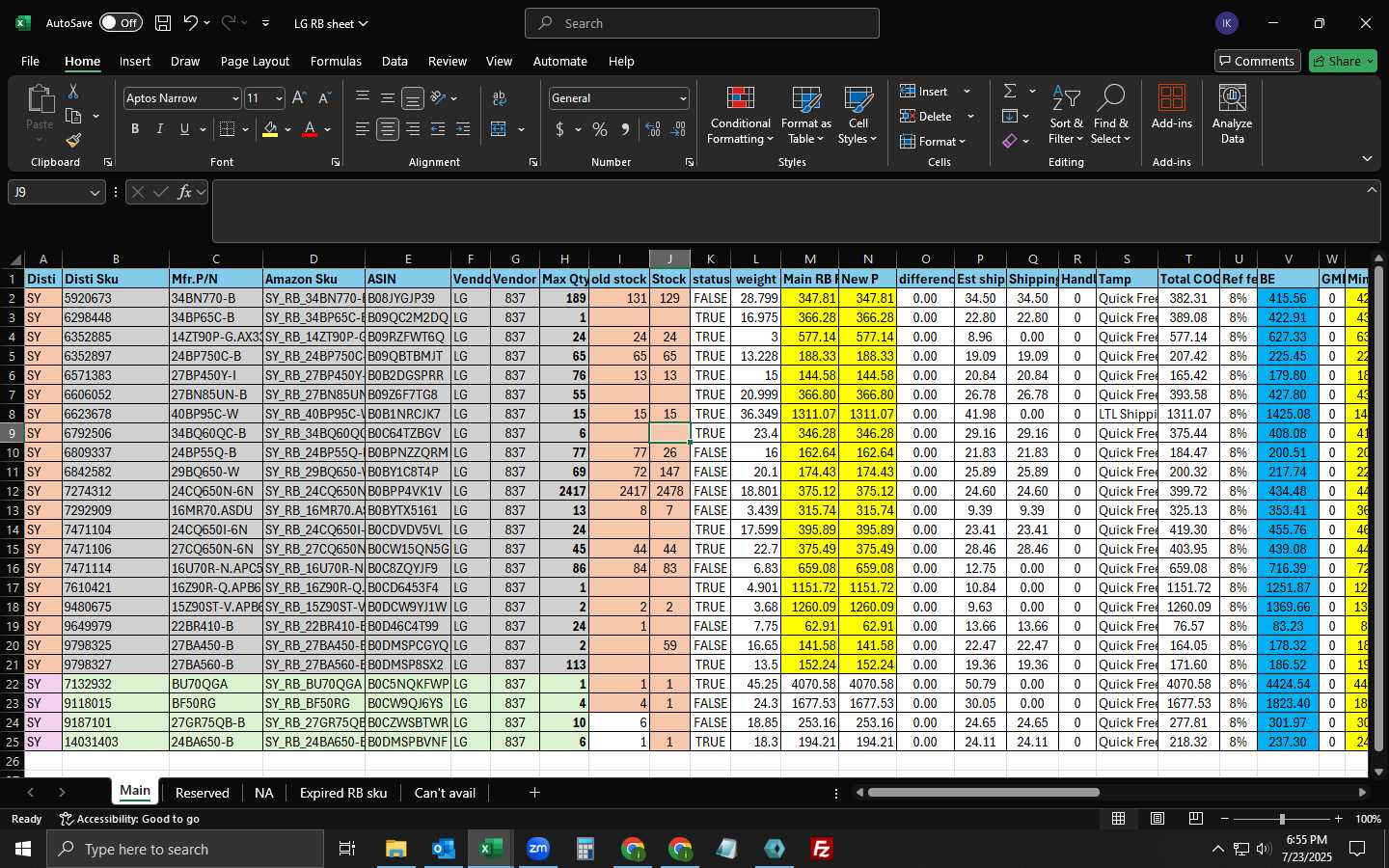Click the zoom slider handle
1389x868 pixels.
pos(1282,819)
